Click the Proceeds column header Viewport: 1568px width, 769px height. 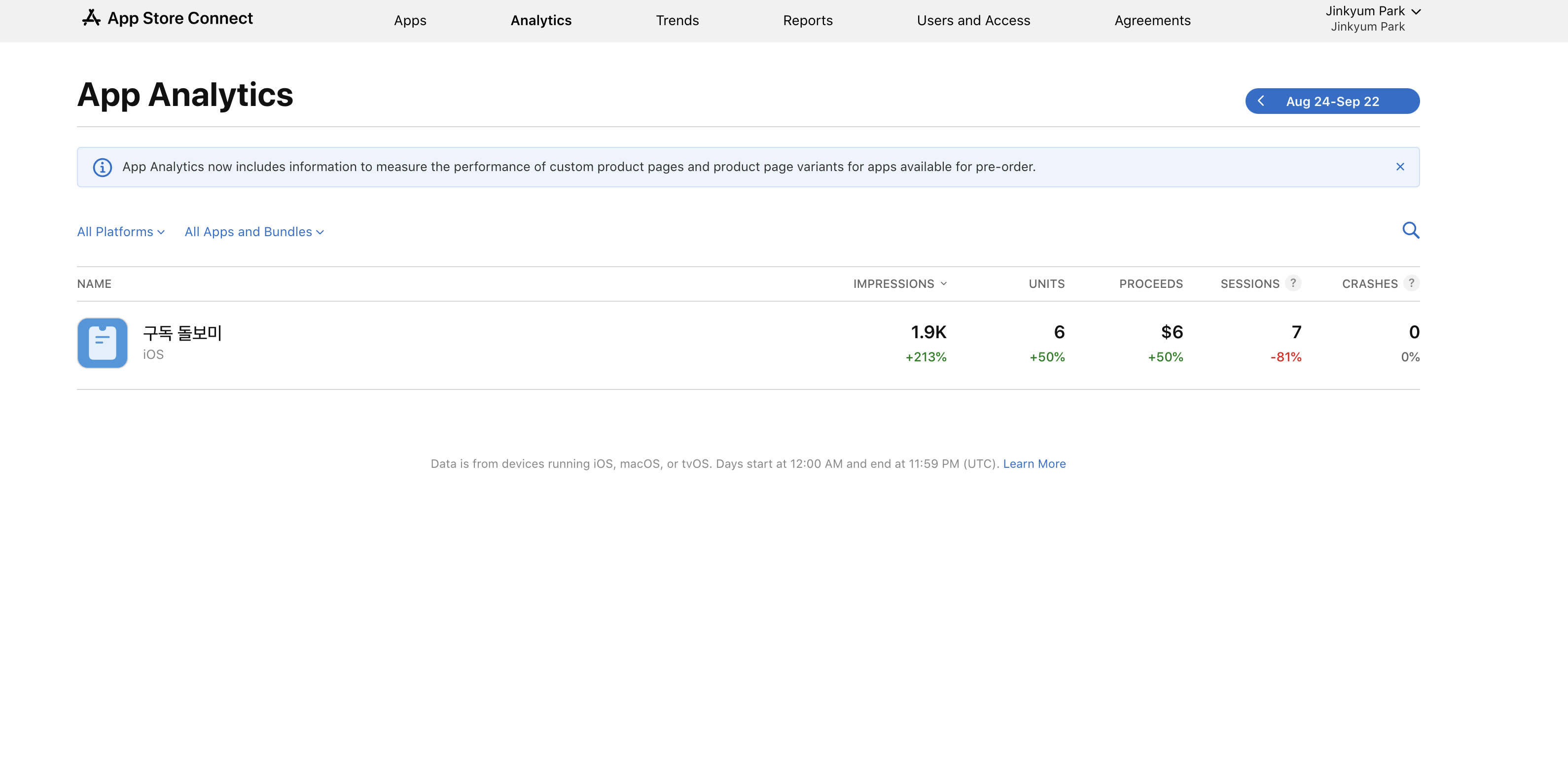(1150, 283)
